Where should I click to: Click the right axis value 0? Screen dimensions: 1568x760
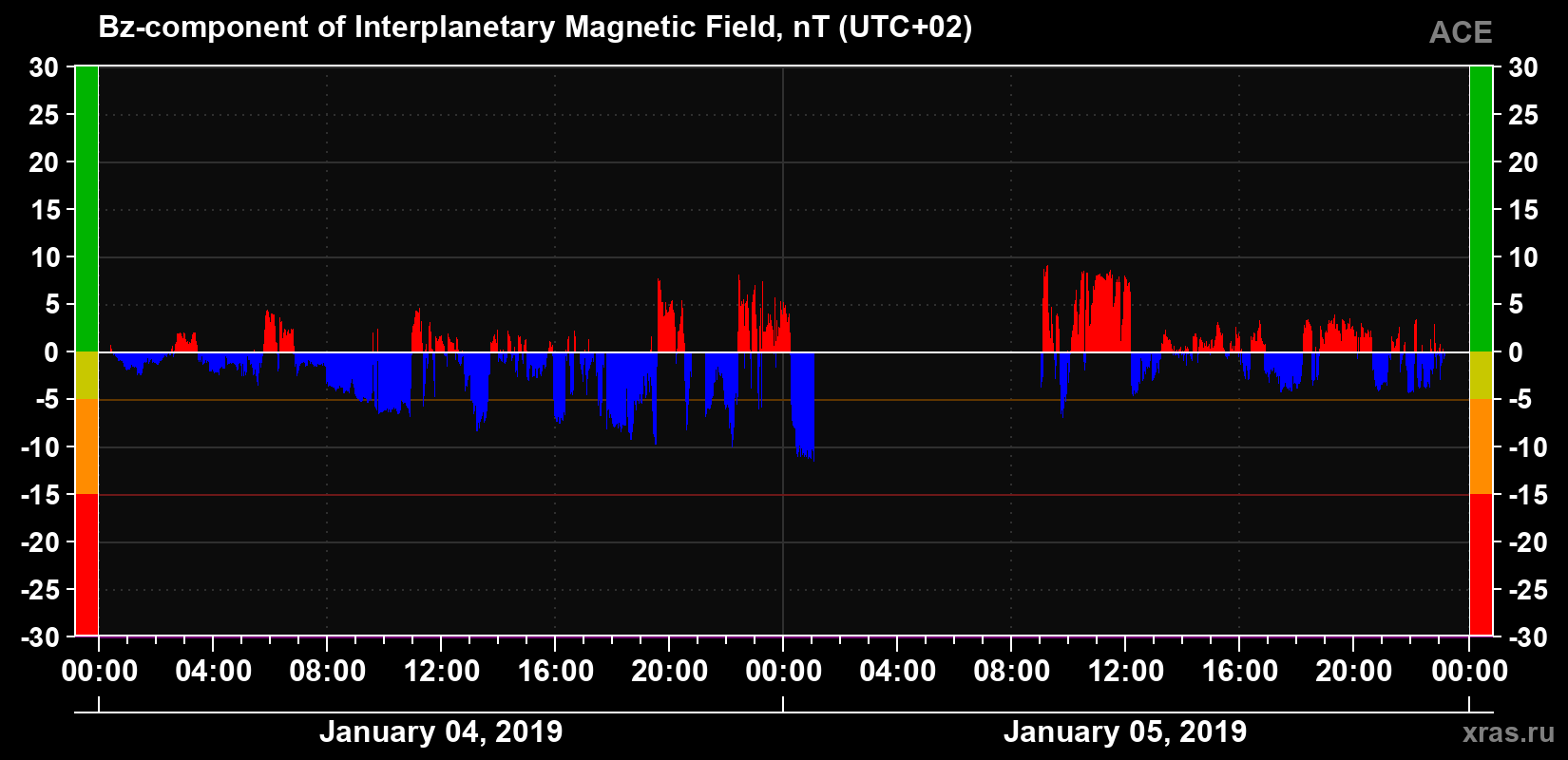point(1516,352)
